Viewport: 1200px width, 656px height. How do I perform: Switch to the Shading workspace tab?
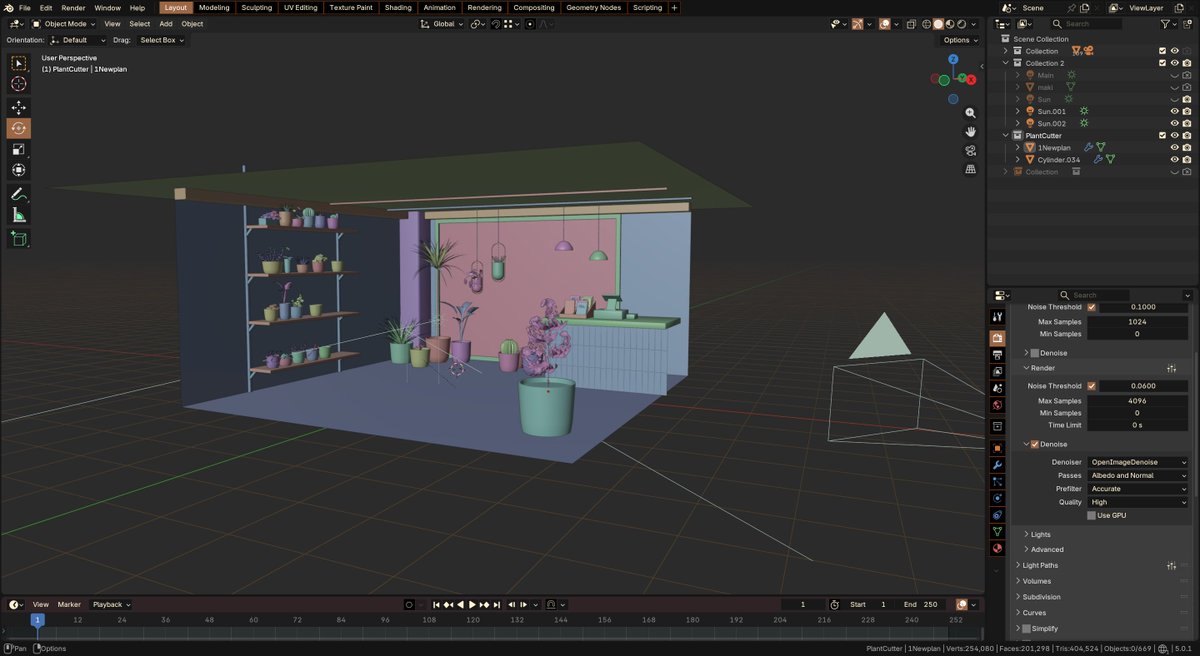[398, 7]
